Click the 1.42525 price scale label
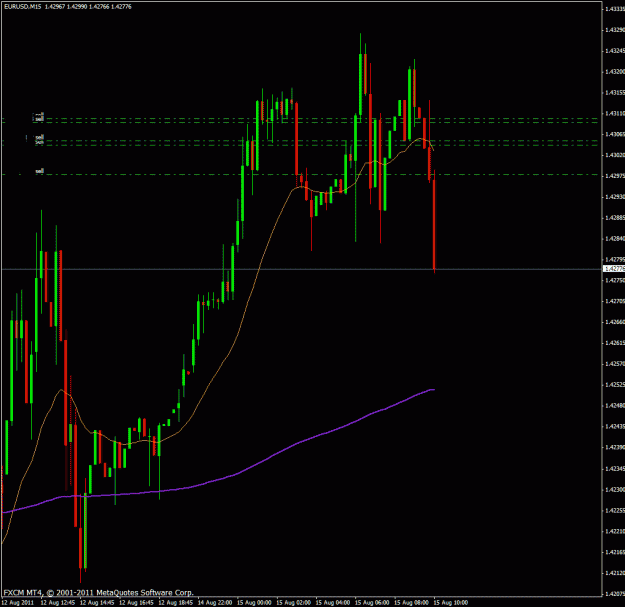The height and width of the screenshot is (607, 625). pos(615,385)
